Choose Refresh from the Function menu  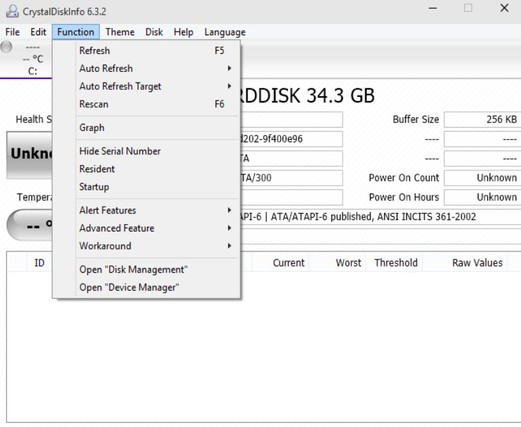[147, 51]
